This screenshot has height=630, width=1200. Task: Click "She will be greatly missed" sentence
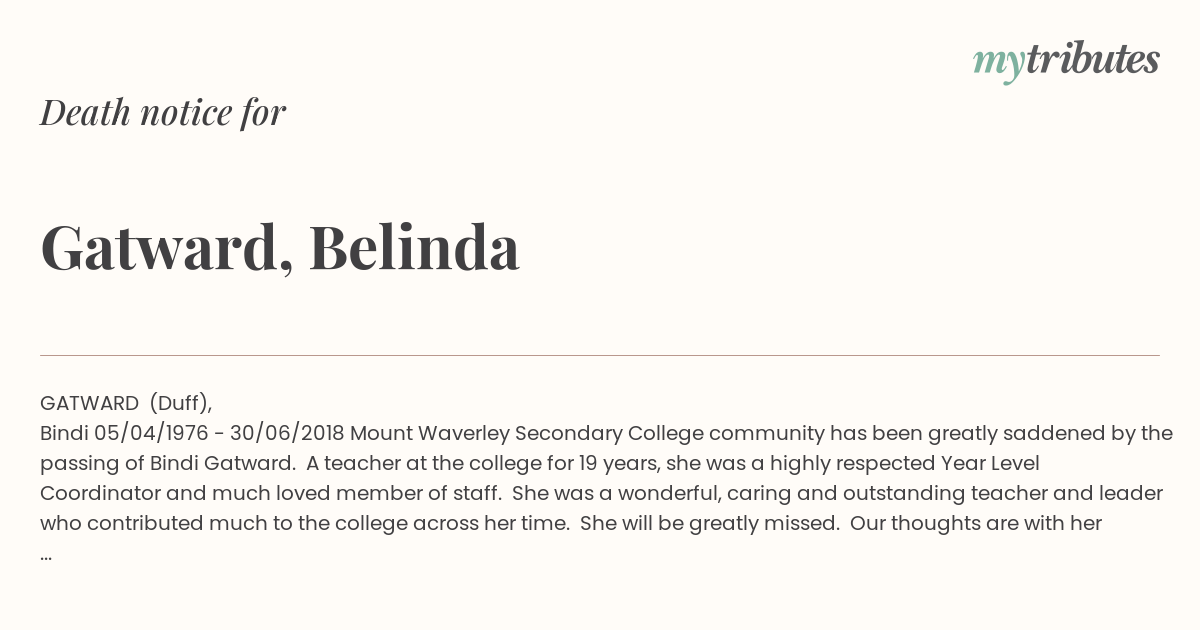coord(709,523)
